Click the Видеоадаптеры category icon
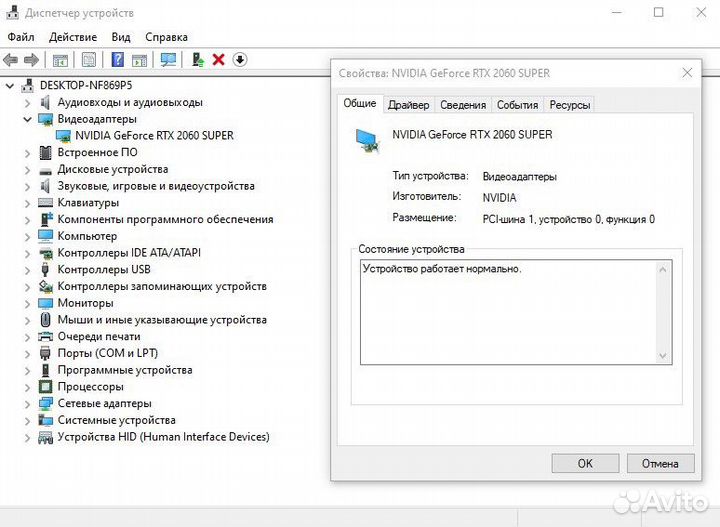 click(45, 119)
